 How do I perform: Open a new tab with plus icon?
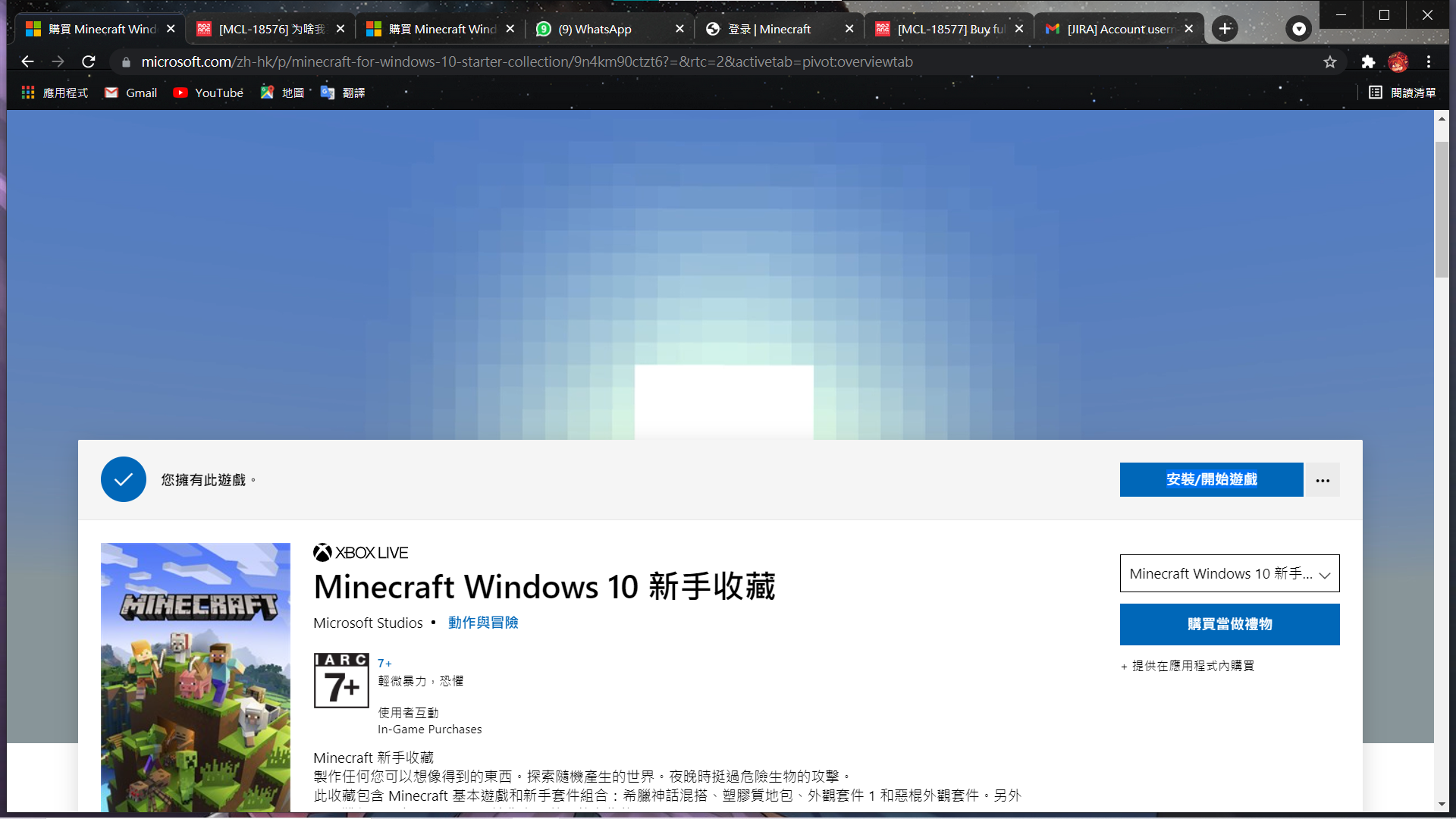[1225, 29]
